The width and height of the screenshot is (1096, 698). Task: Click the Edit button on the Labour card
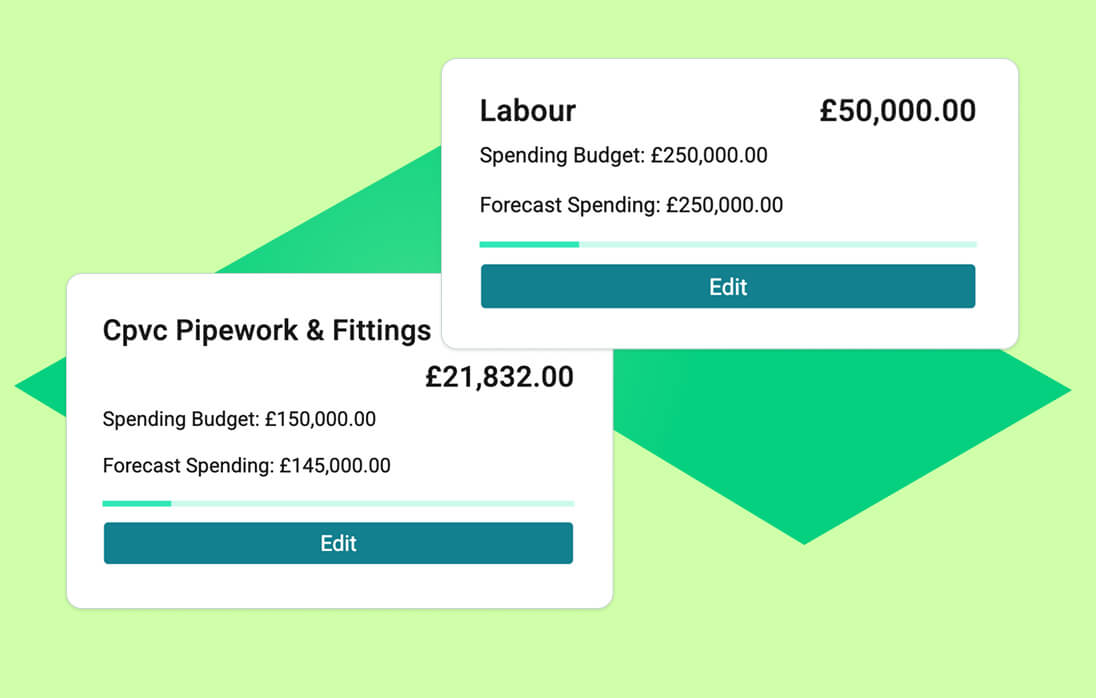[727, 287]
